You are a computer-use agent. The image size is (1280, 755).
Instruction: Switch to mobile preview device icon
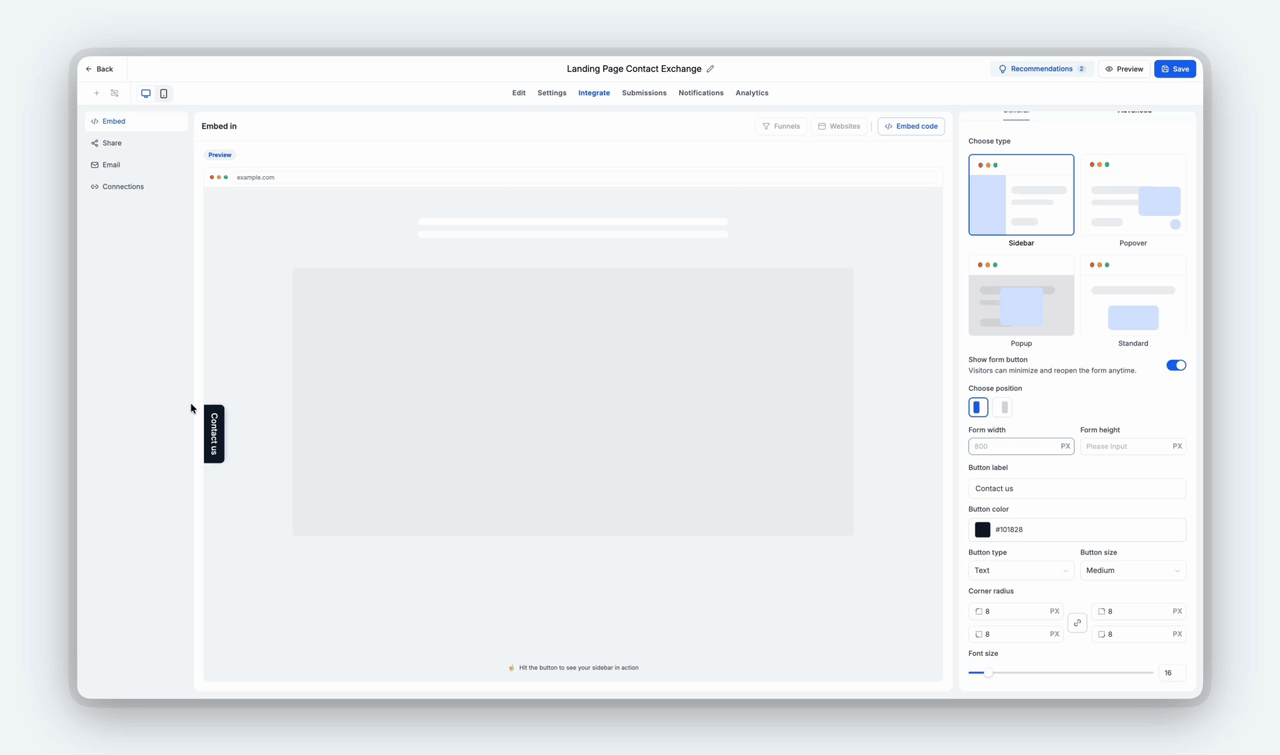point(164,94)
